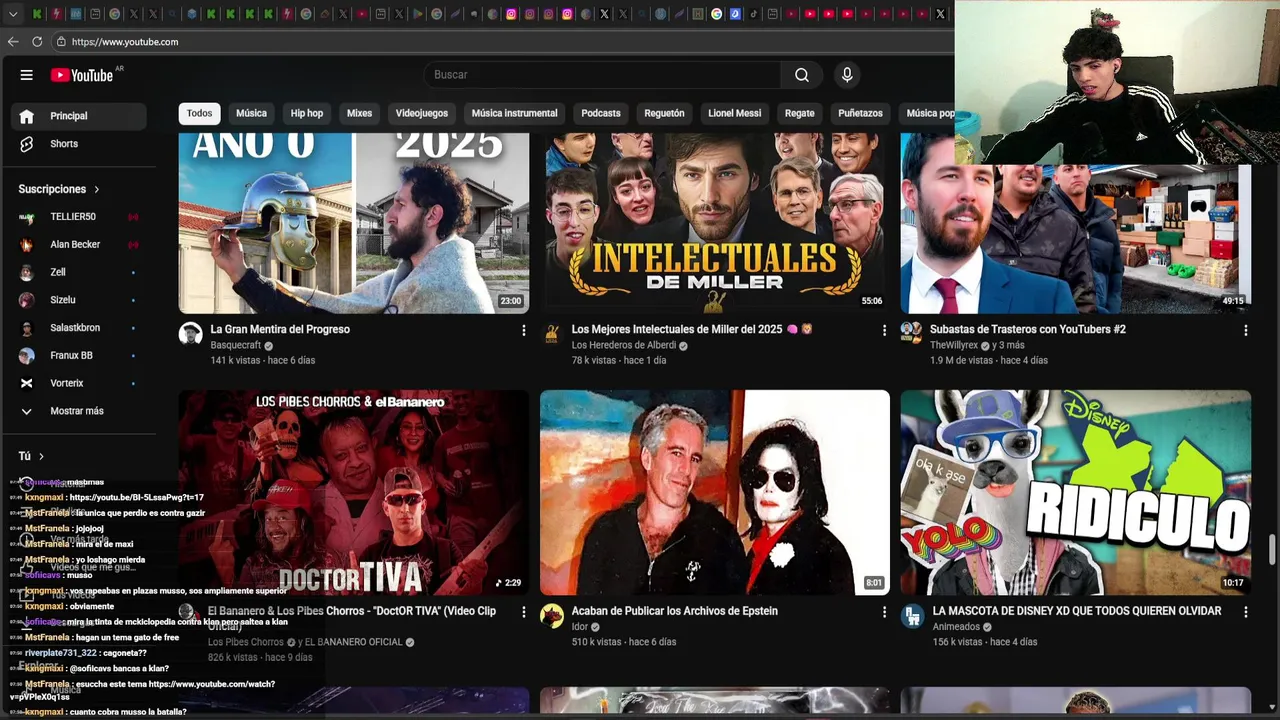This screenshot has height=720, width=1280.
Task: Open the YouTube hamburger guide menu
Action: pos(27,75)
